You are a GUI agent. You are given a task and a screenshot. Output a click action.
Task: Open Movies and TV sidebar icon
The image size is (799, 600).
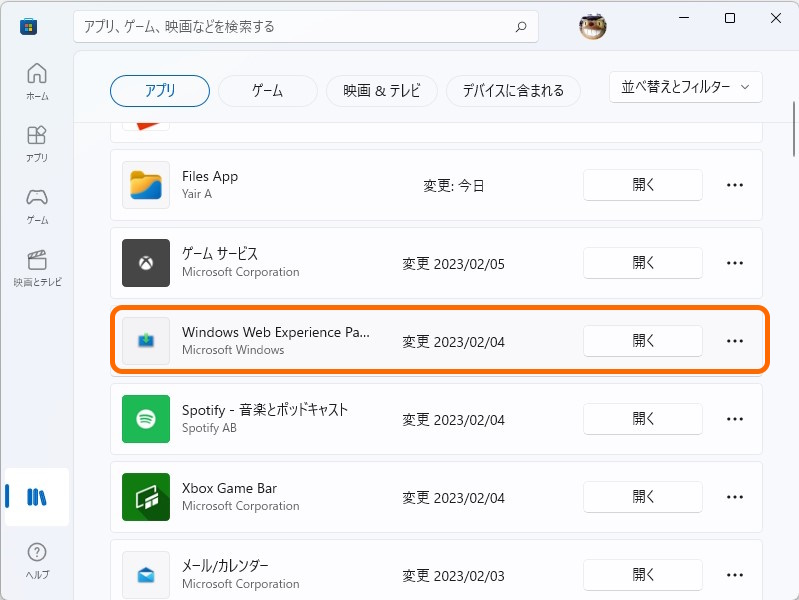point(37,268)
